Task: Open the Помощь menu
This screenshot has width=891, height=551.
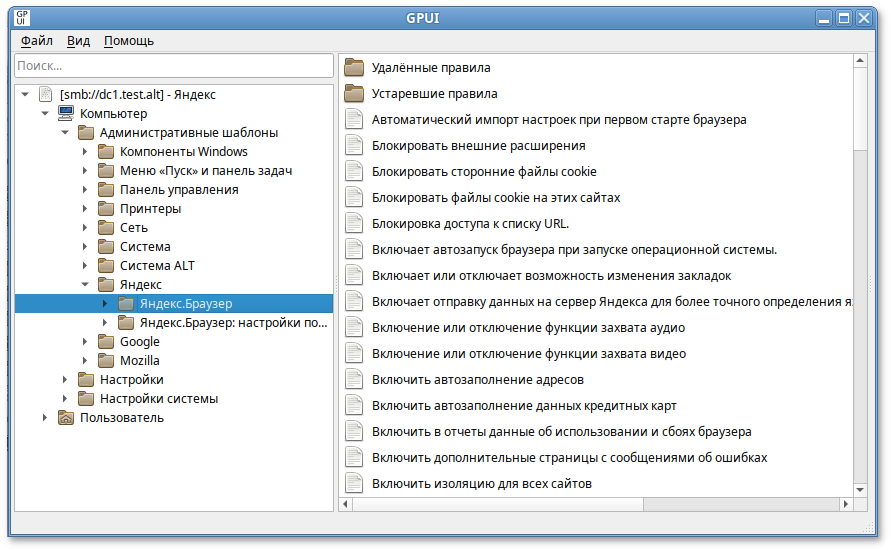Action: point(129,41)
